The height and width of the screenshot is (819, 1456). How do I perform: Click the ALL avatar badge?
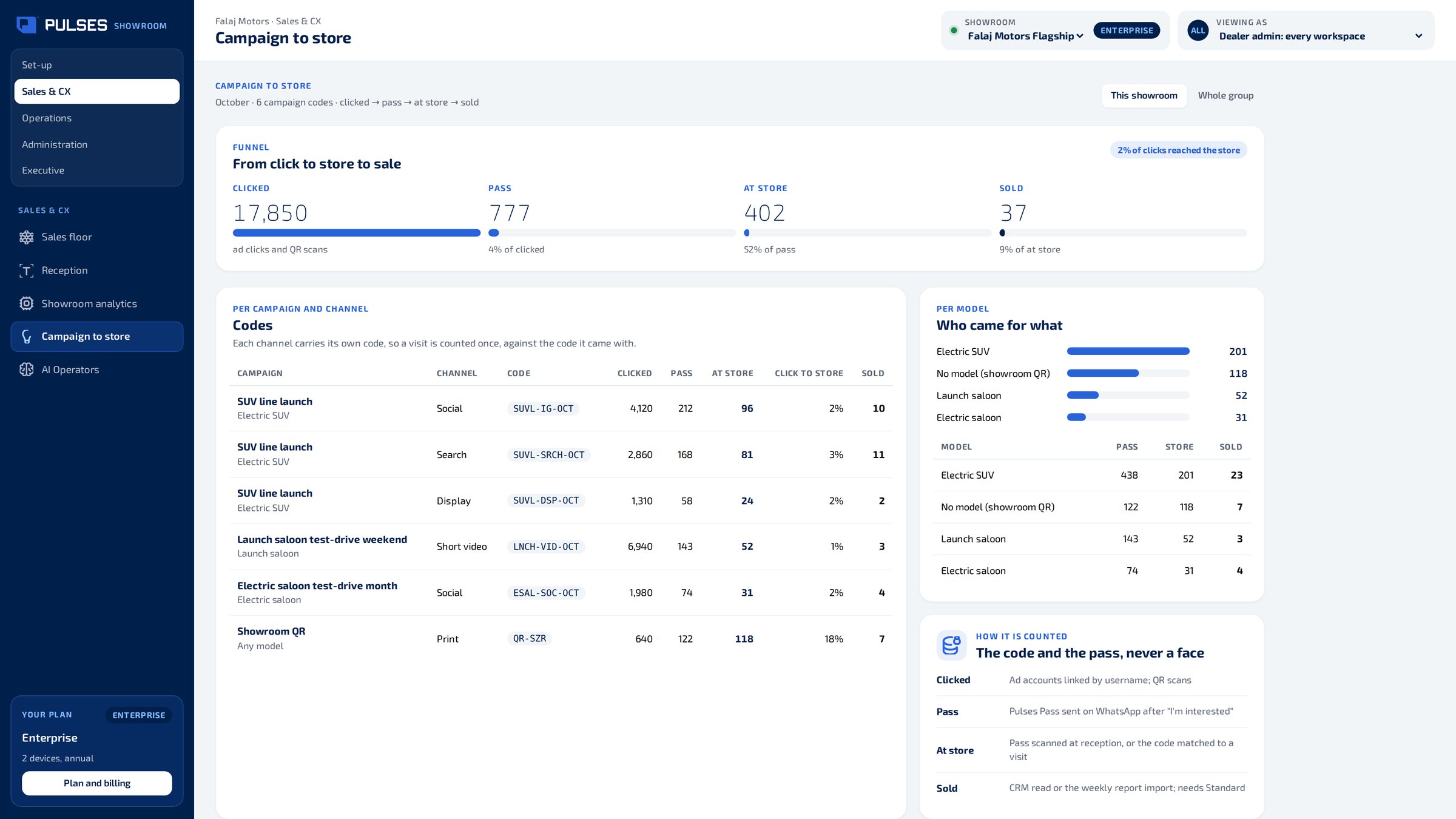point(1198,30)
